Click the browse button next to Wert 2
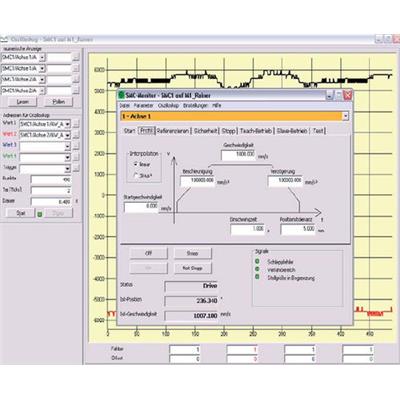Image resolution: width=400 pixels, height=400 pixels. point(76,135)
